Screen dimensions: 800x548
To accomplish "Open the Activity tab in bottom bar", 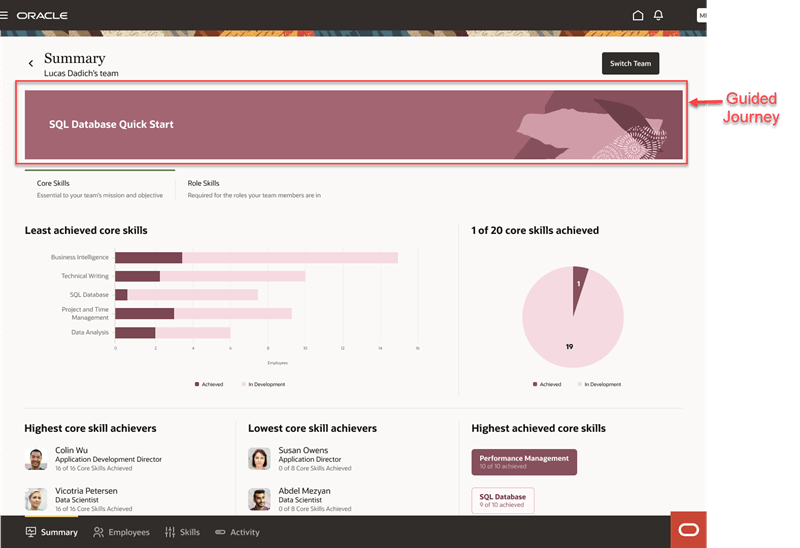I will tap(237, 532).
